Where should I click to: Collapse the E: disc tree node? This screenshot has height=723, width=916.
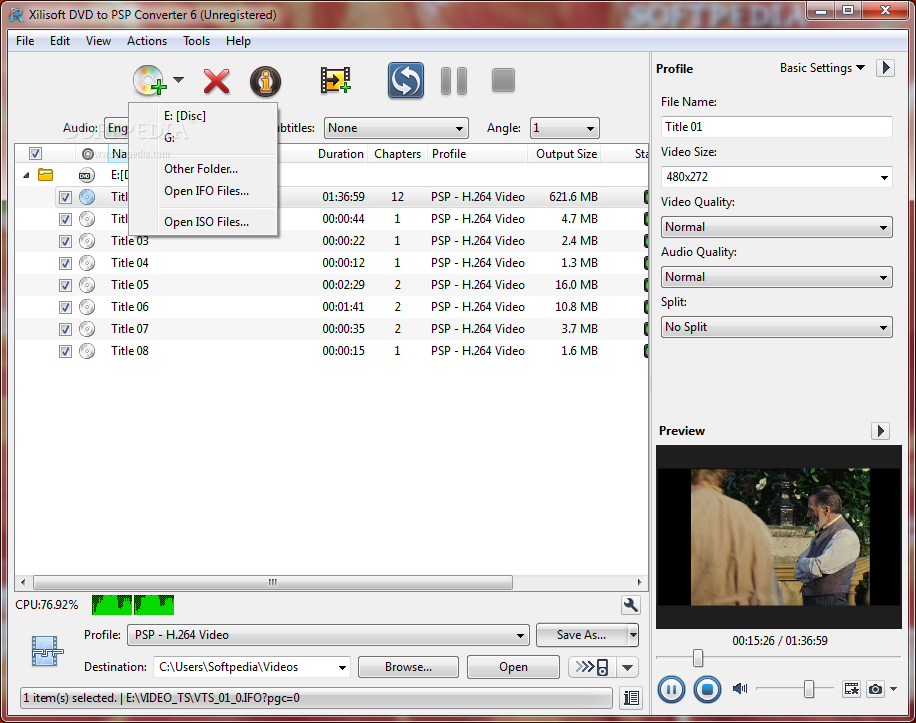tap(26, 175)
